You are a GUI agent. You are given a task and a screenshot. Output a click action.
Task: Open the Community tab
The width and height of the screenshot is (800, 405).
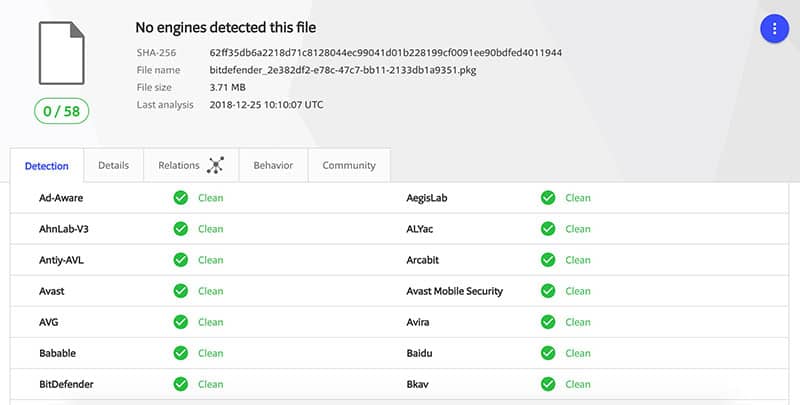coord(349,165)
